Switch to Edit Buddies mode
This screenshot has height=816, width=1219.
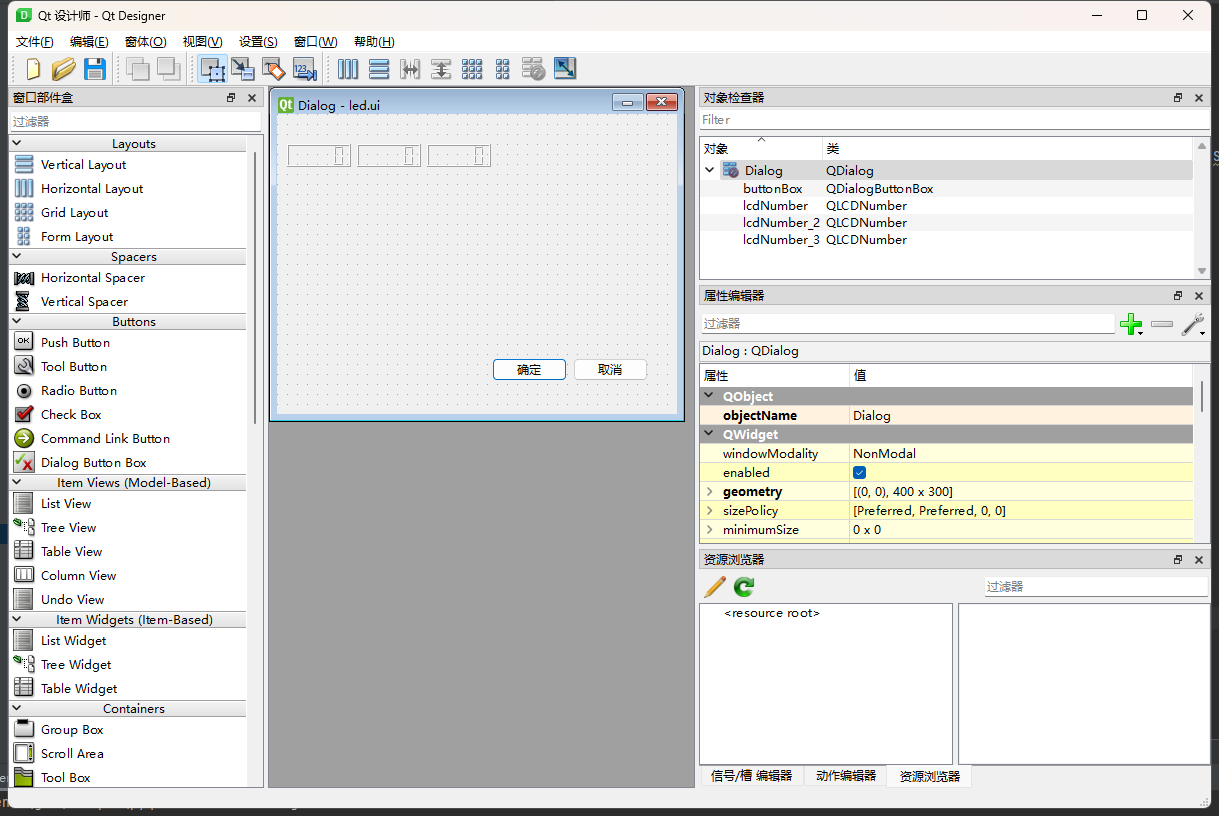(x=274, y=69)
